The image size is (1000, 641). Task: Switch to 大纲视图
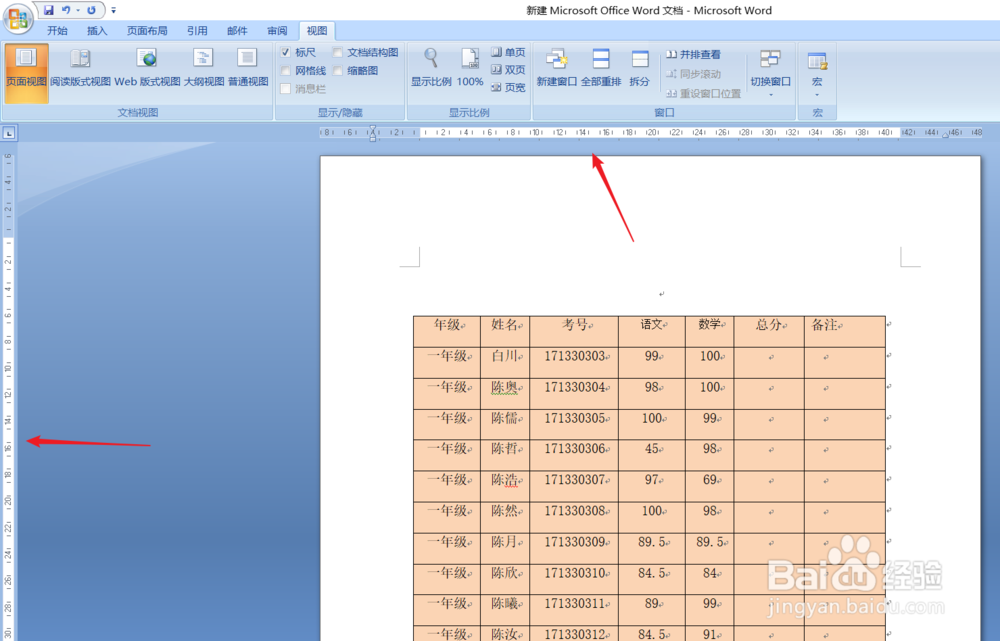pos(203,68)
